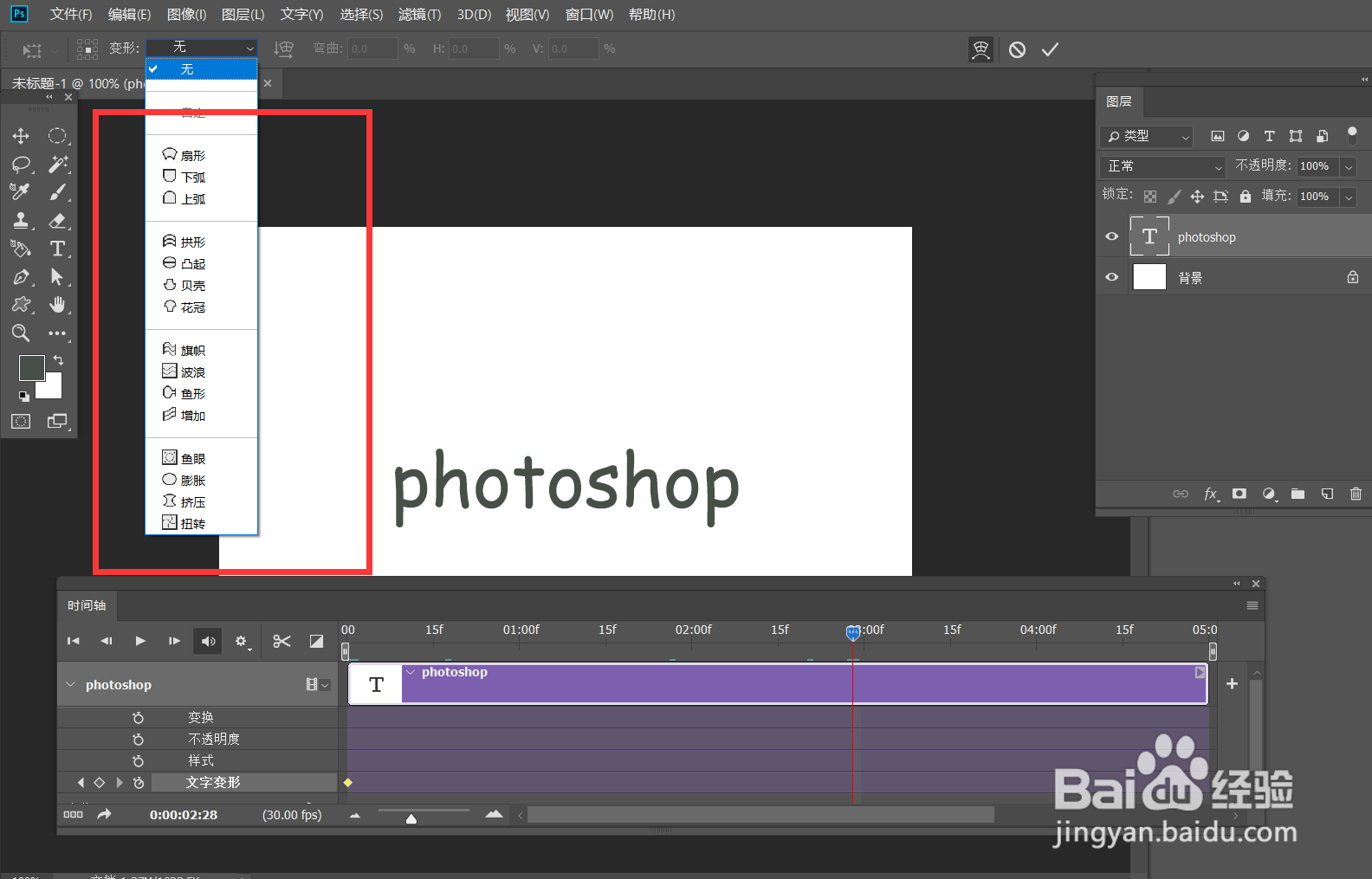
Task: Open timeline transition icon
Action: click(x=316, y=641)
